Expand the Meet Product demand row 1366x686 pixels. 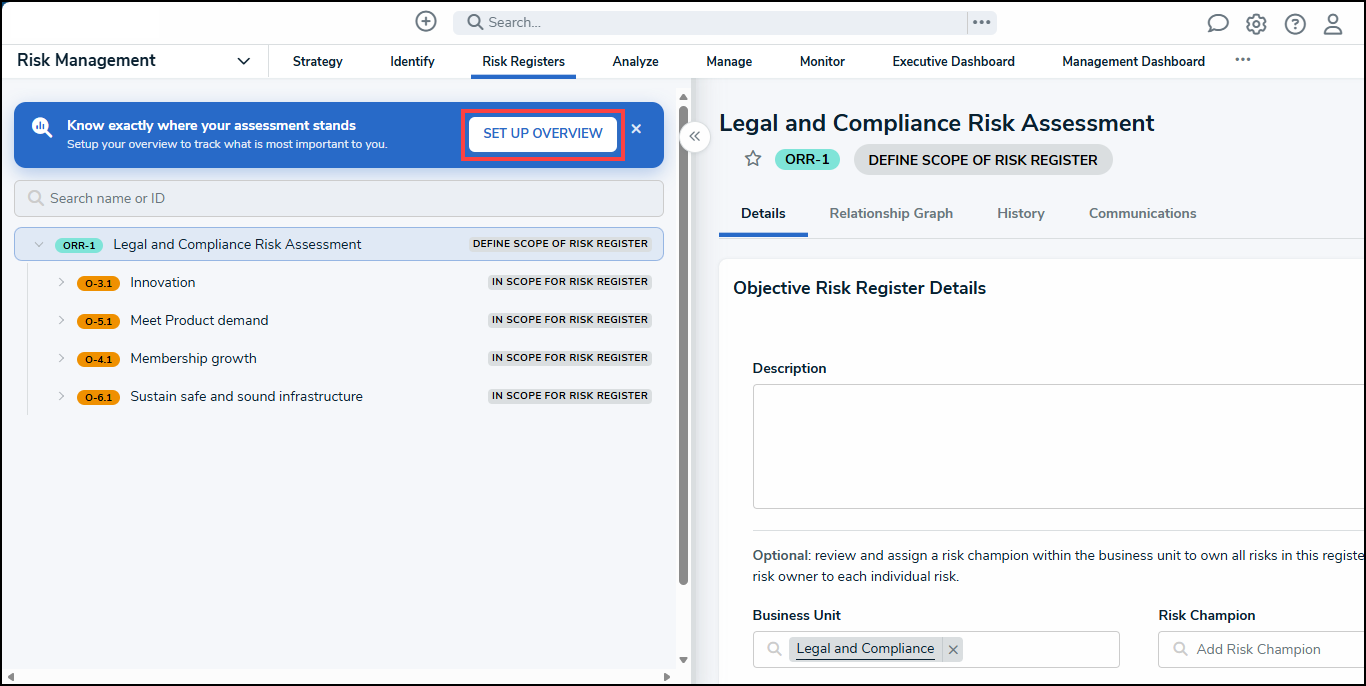[x=61, y=320]
